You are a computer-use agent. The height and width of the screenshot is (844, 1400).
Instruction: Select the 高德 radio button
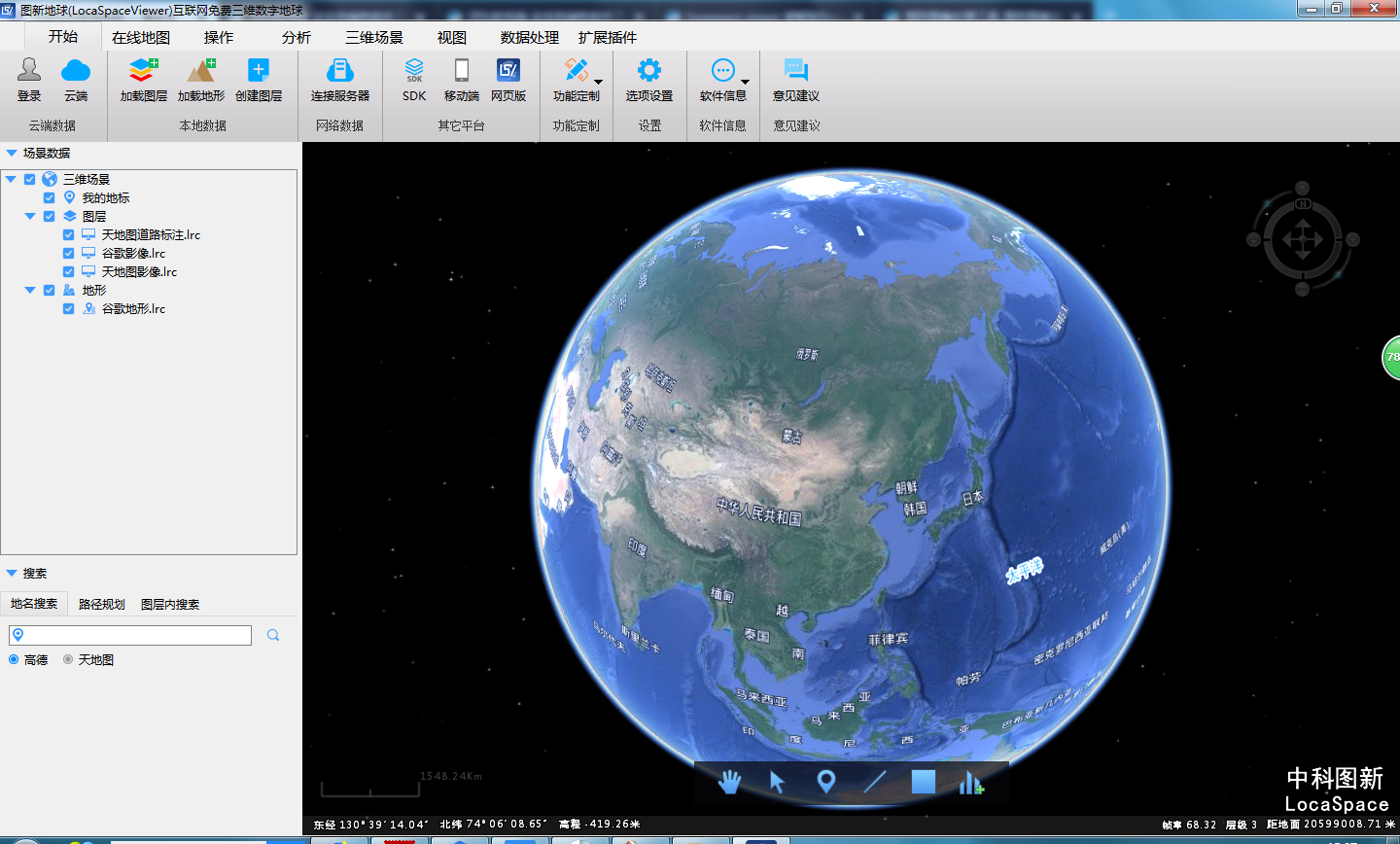(14, 659)
